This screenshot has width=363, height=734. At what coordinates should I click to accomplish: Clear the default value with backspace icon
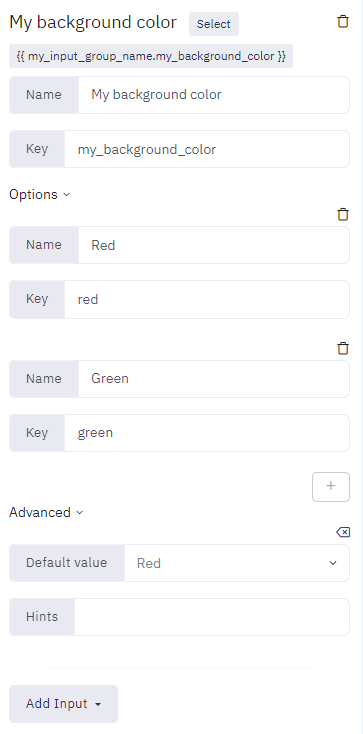343,532
